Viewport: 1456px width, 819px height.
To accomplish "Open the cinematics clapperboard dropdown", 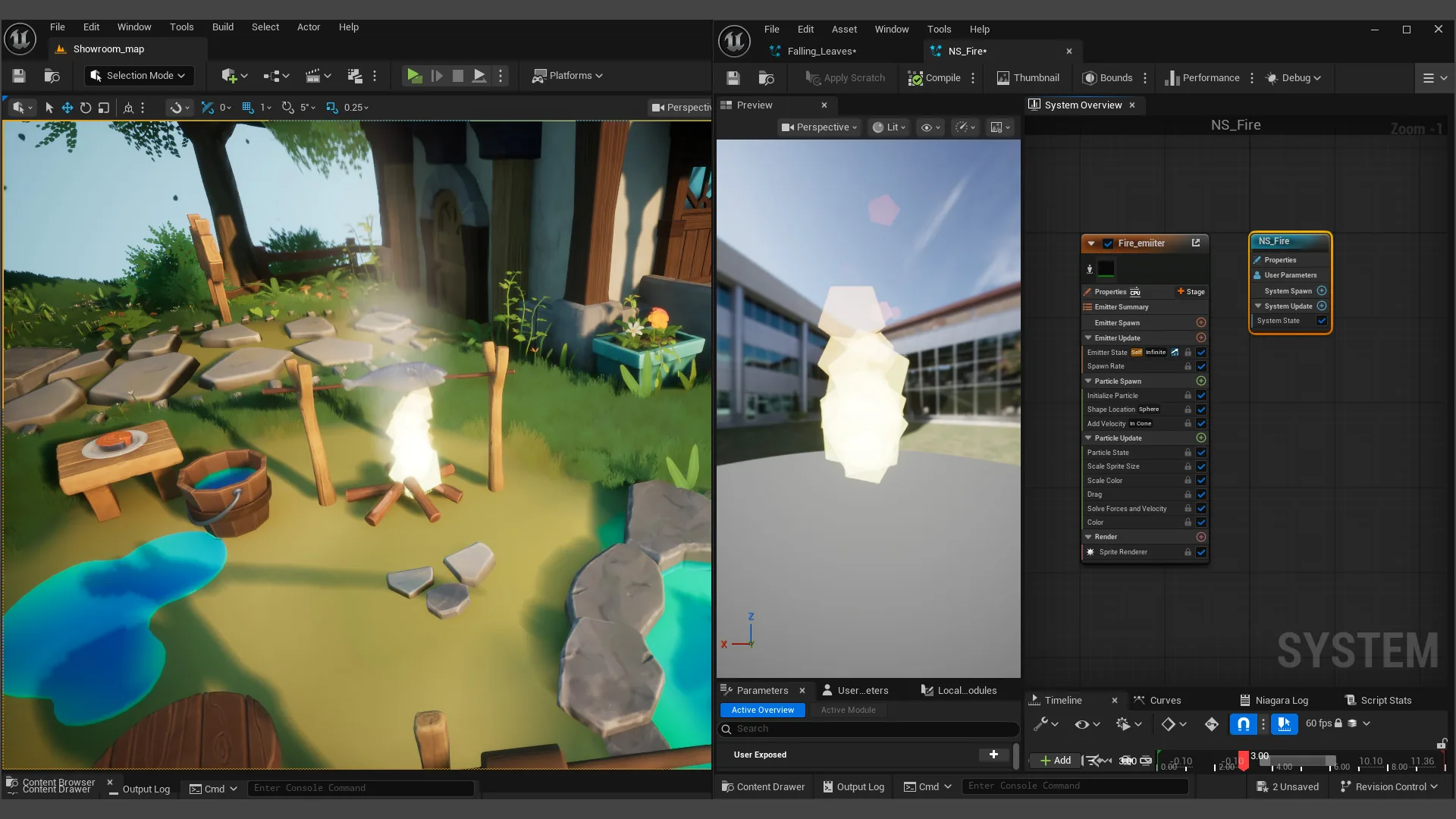I will click(318, 76).
